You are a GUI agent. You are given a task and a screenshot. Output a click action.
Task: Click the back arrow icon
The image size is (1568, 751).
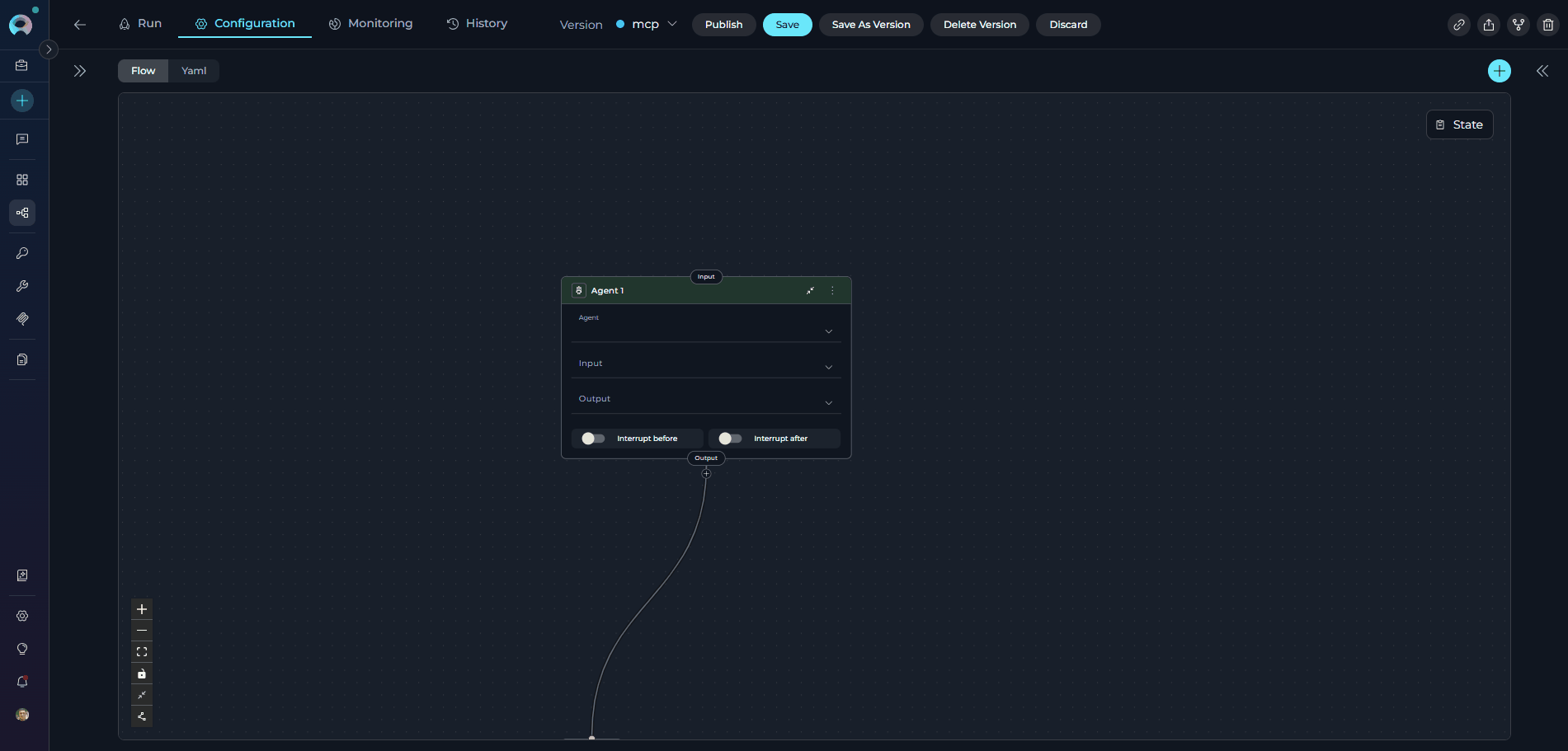point(80,25)
